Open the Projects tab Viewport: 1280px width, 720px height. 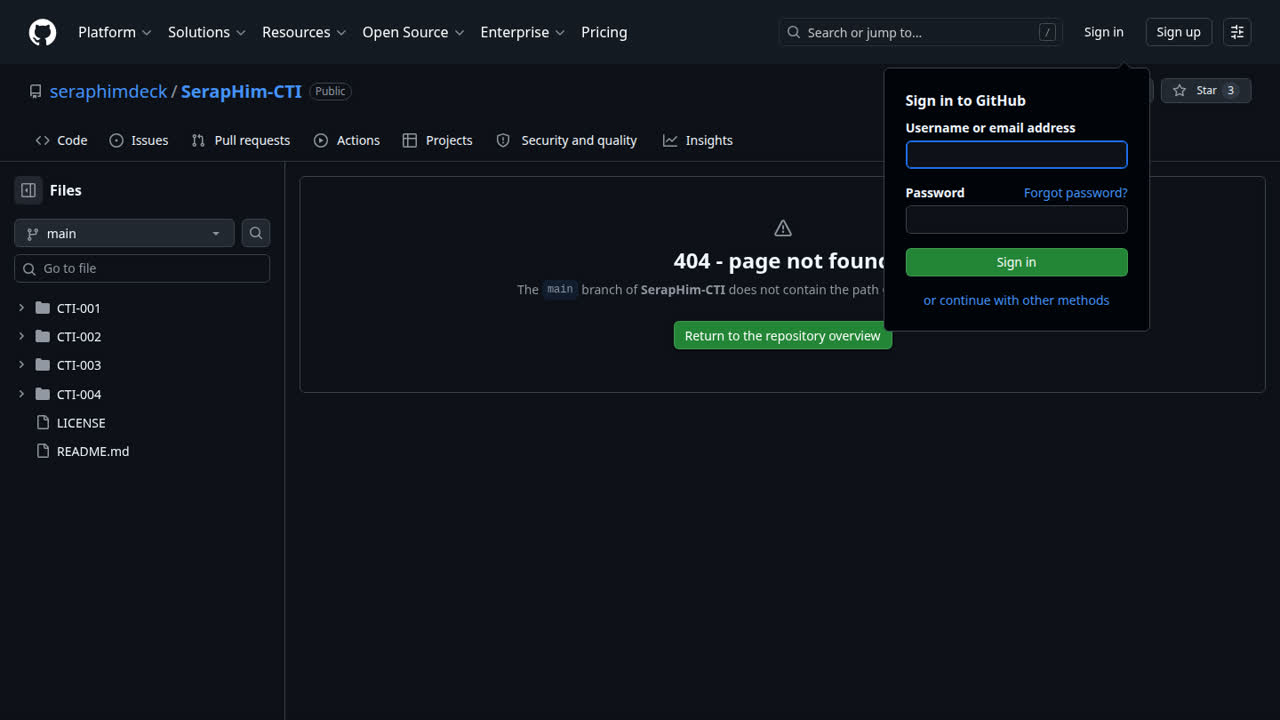(x=437, y=140)
